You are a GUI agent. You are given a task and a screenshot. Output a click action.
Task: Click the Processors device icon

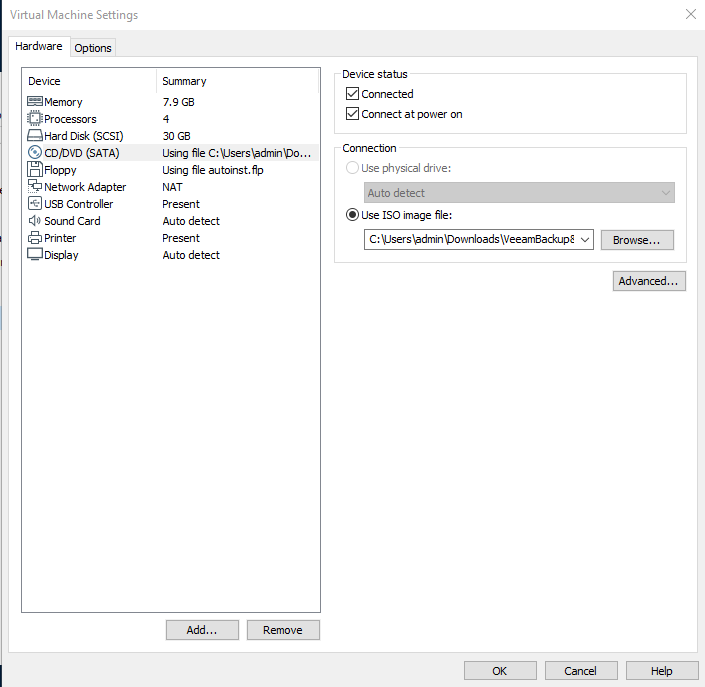point(35,119)
